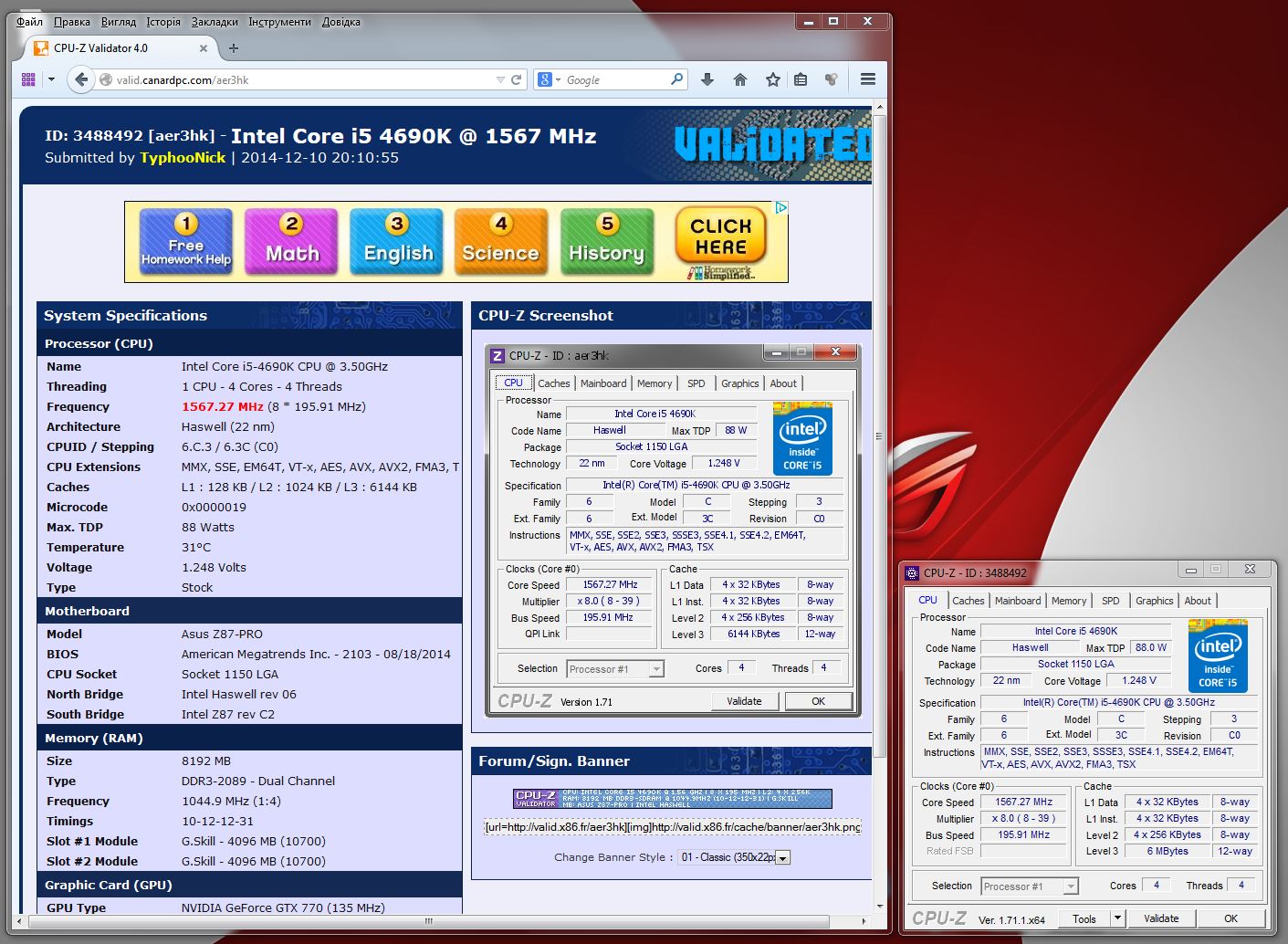Viewport: 1288px width, 944px height.
Task: Switch to SPD tab in CPU-Z window
Action: [1110, 601]
